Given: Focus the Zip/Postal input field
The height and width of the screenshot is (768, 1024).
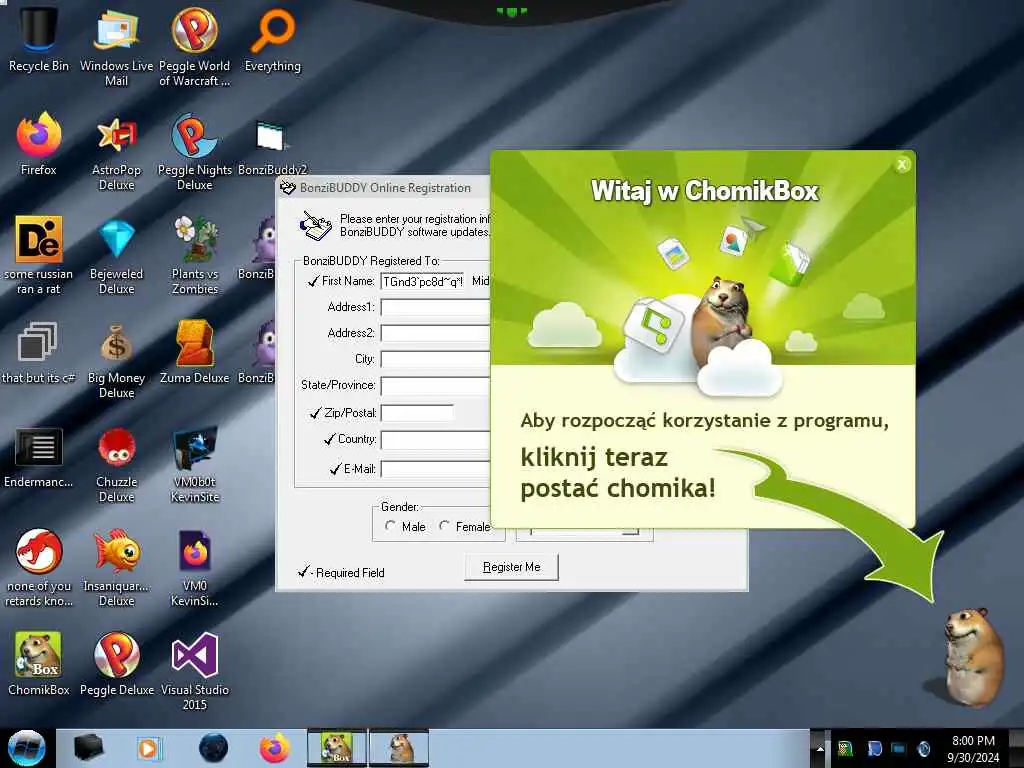Looking at the screenshot, I should pyautogui.click(x=417, y=413).
